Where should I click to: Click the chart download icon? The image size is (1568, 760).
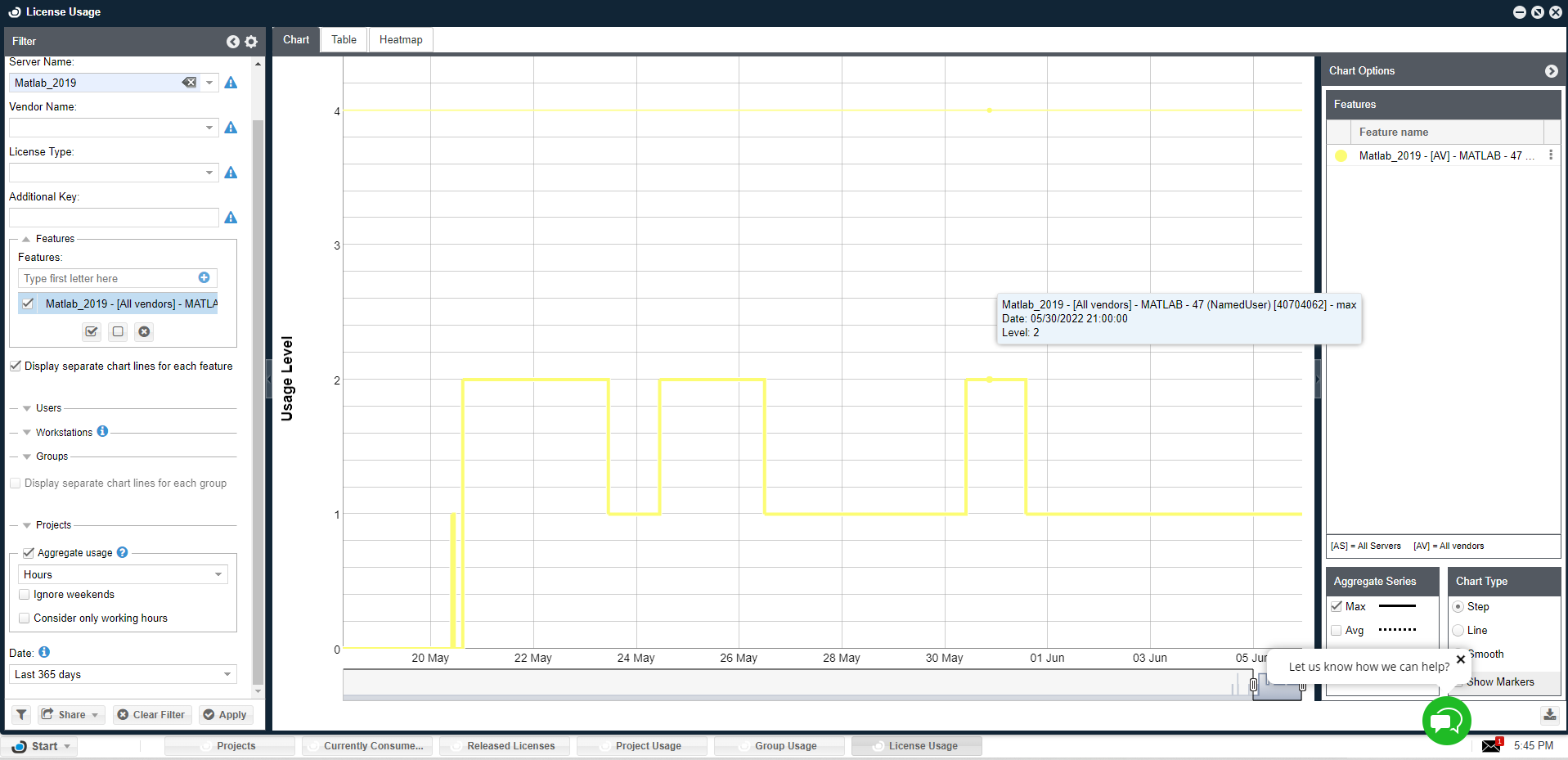coord(1549,714)
